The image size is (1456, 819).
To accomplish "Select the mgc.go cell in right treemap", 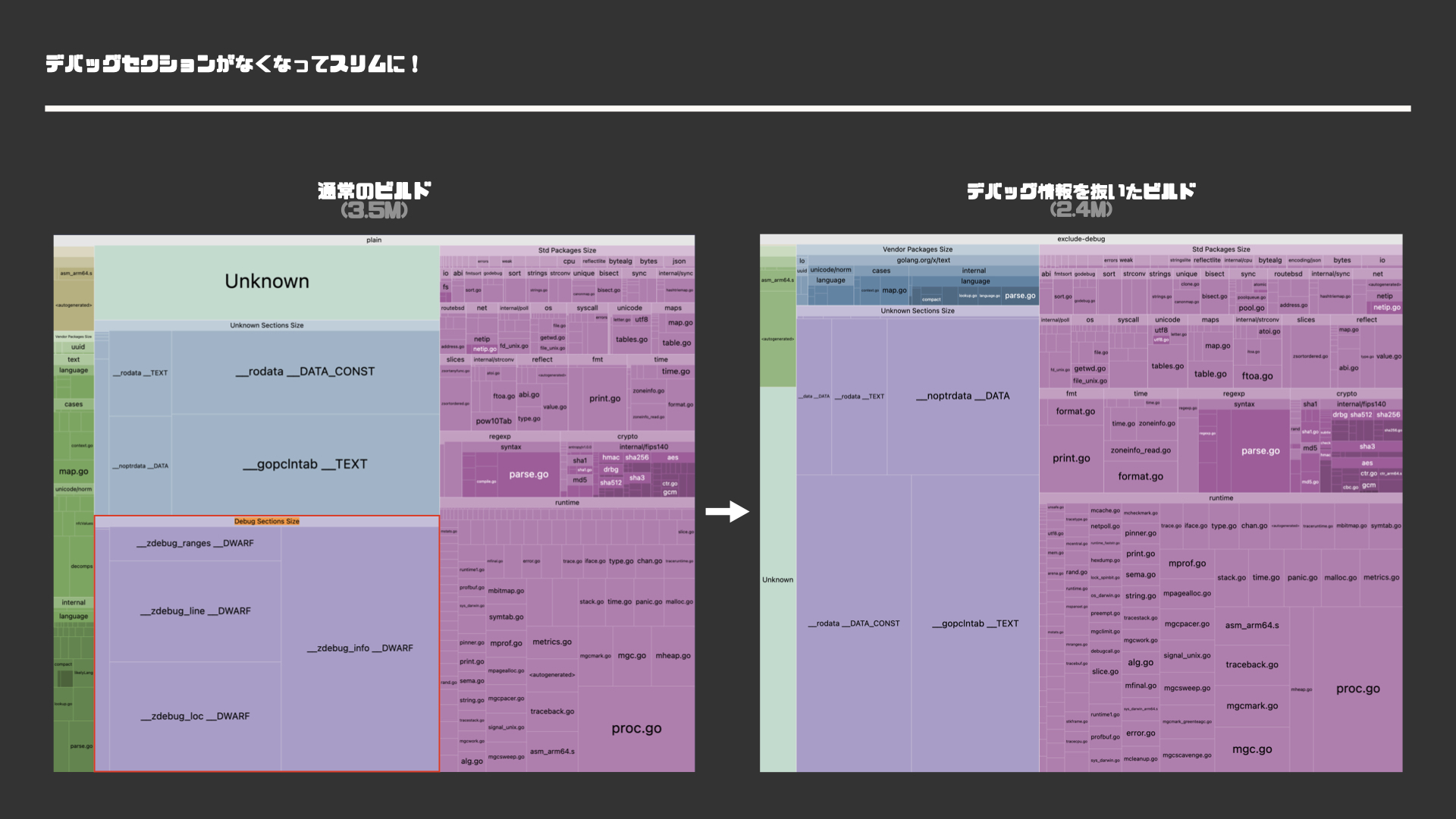I will click(1252, 749).
